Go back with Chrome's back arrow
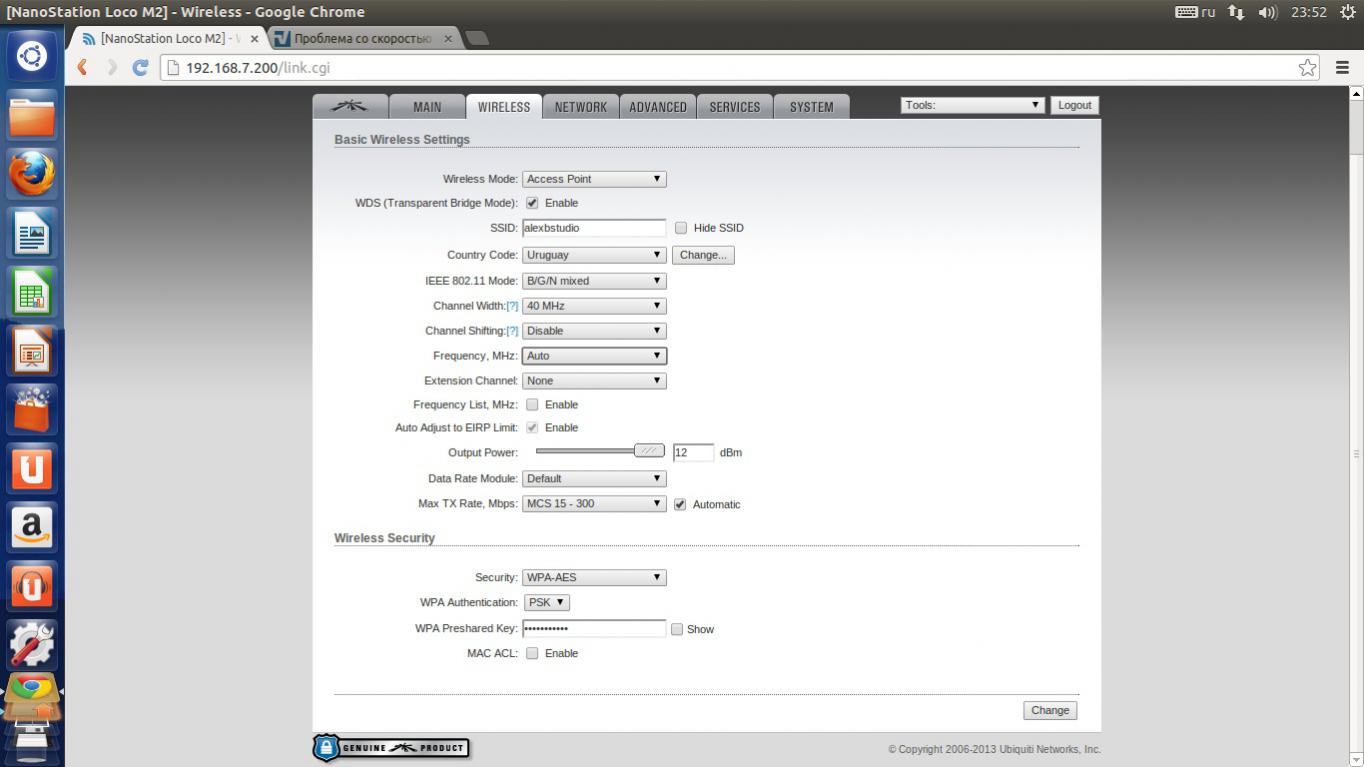Image resolution: width=1364 pixels, height=767 pixels. (83, 68)
